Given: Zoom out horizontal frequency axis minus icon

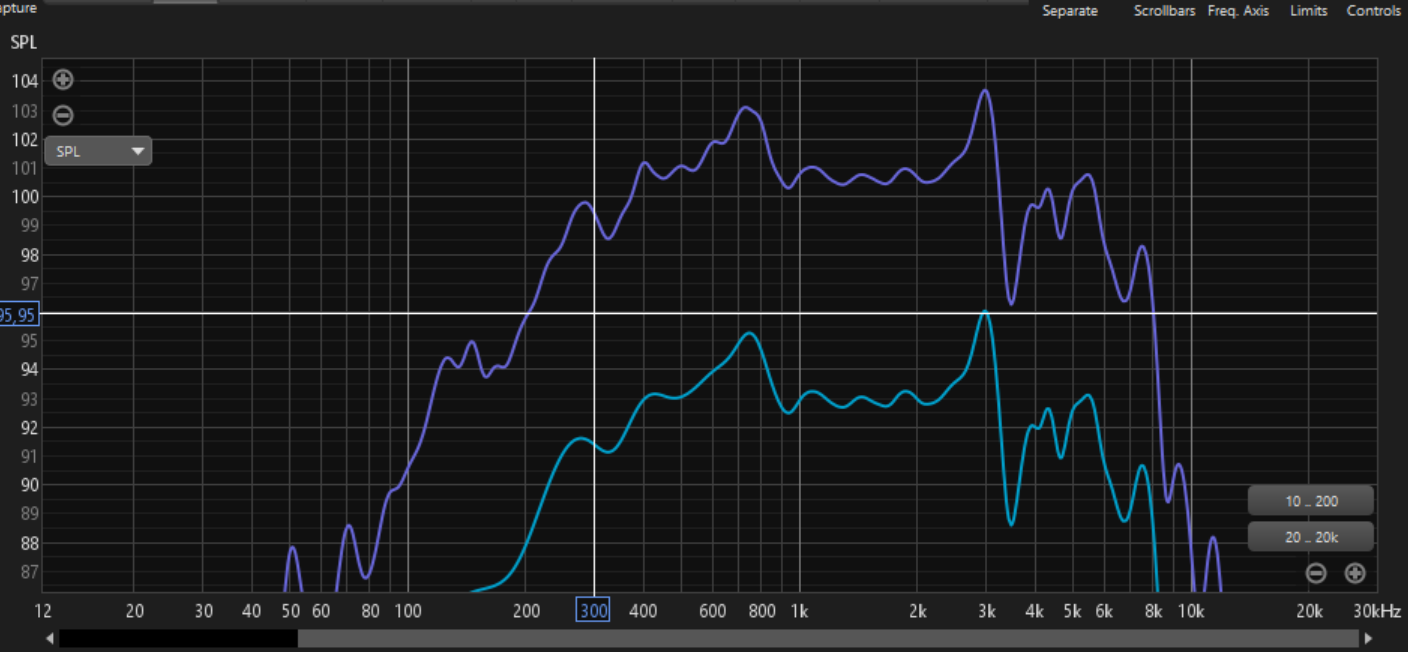Looking at the screenshot, I should point(1317,573).
